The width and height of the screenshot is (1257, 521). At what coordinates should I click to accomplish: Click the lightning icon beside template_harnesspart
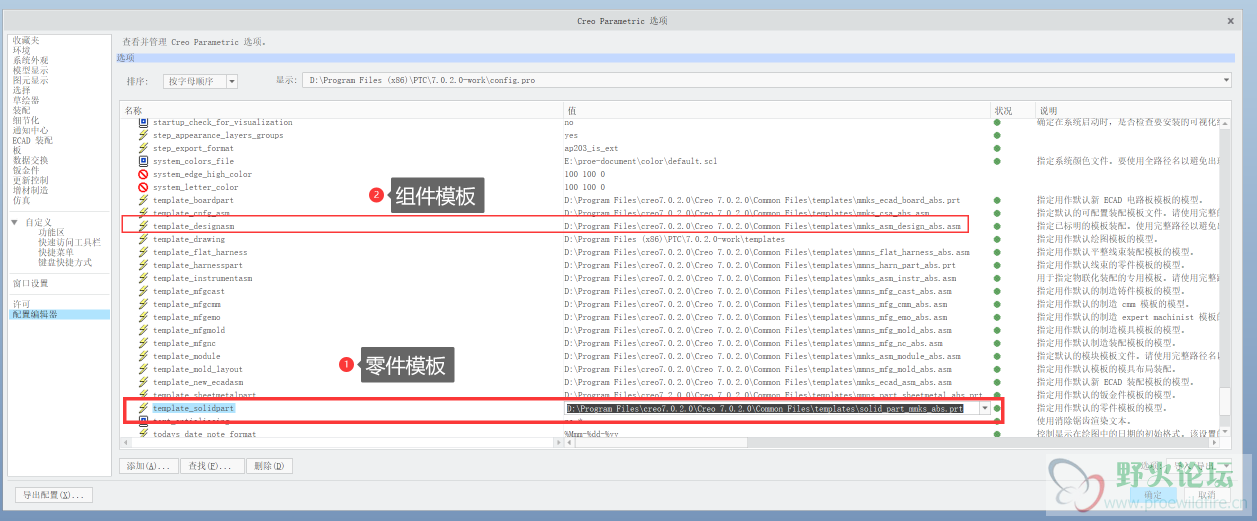(x=143, y=265)
